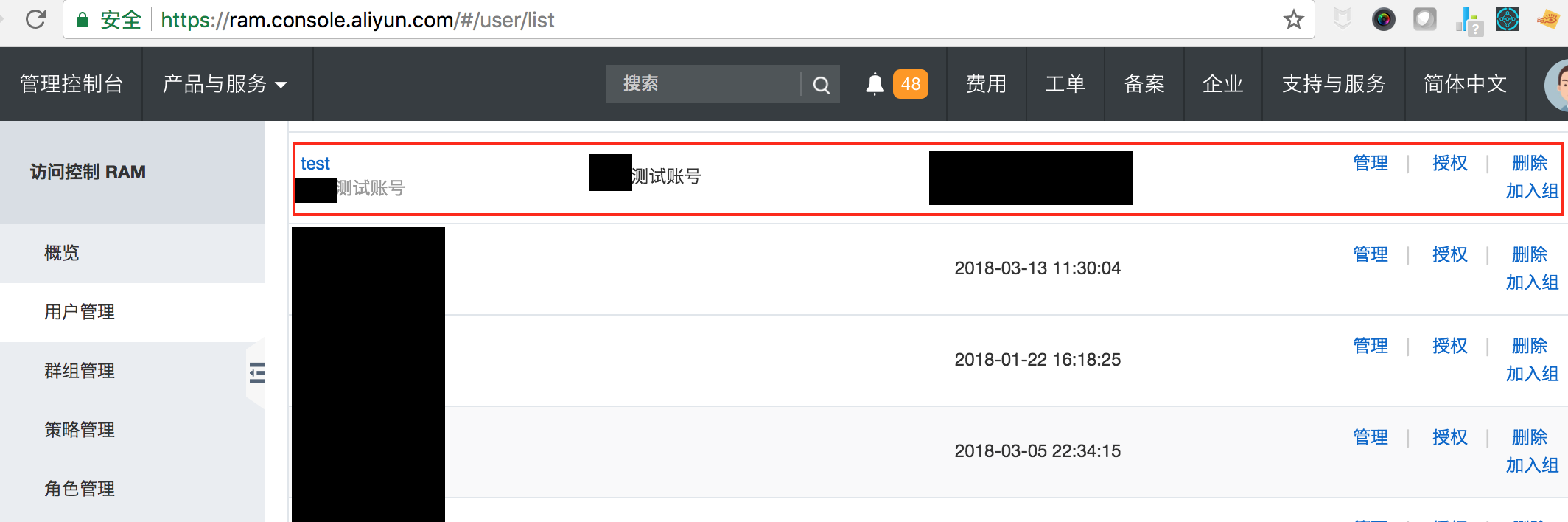Viewport: 1568px width, 522px height.
Task: Open notifications via the bell icon
Action: click(x=875, y=84)
